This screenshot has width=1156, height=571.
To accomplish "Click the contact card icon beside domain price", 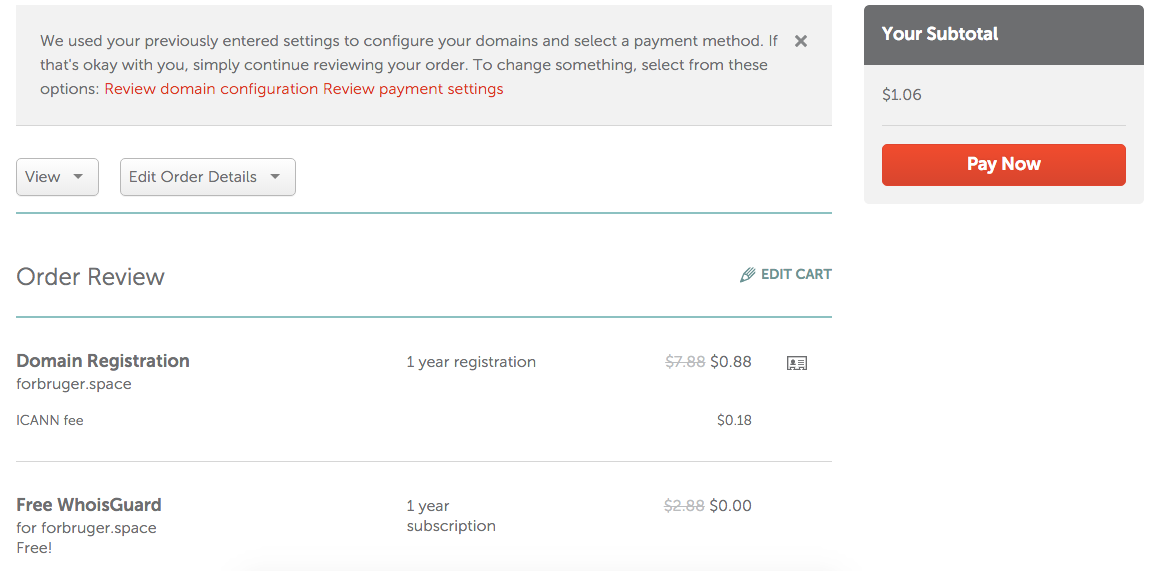I will [797, 363].
